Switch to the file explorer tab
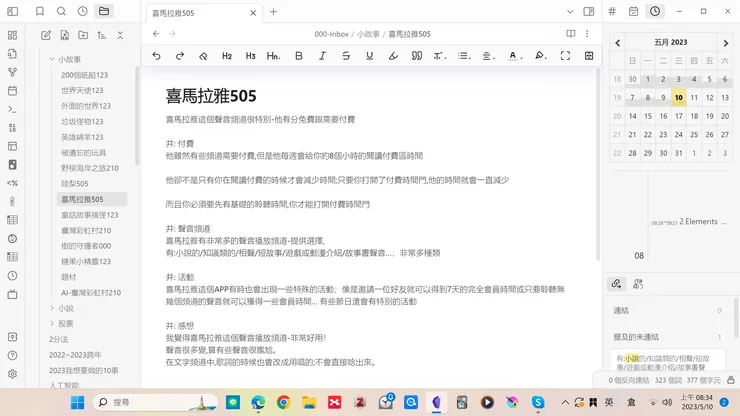Viewport: 740px width, 416px height. click(104, 11)
